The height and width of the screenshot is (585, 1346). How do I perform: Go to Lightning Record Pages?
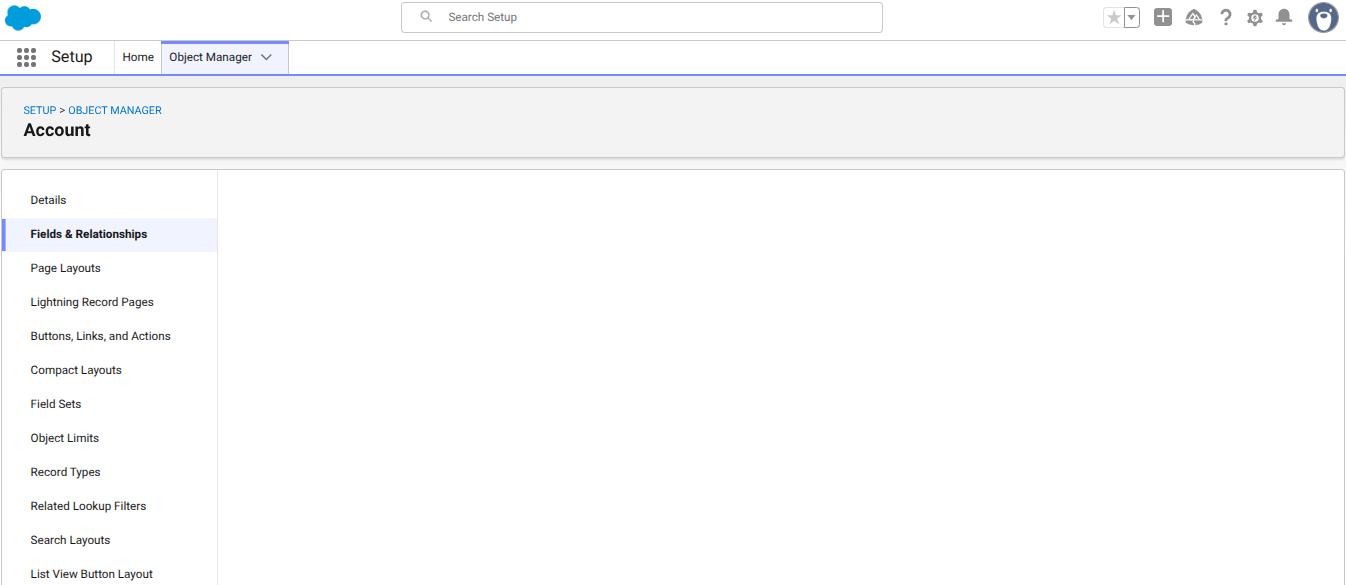(110, 302)
